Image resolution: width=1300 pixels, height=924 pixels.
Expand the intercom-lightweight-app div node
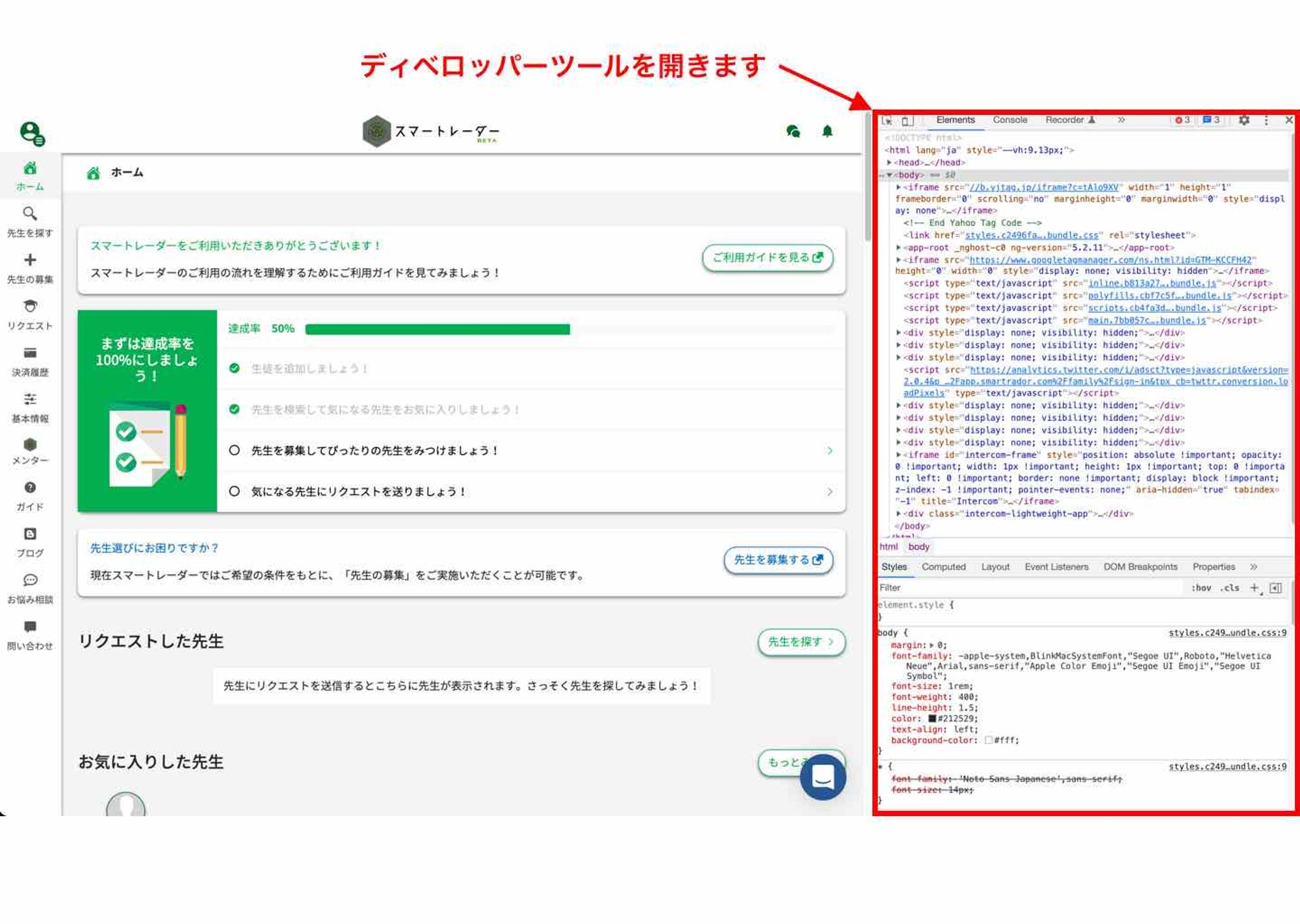tap(898, 513)
